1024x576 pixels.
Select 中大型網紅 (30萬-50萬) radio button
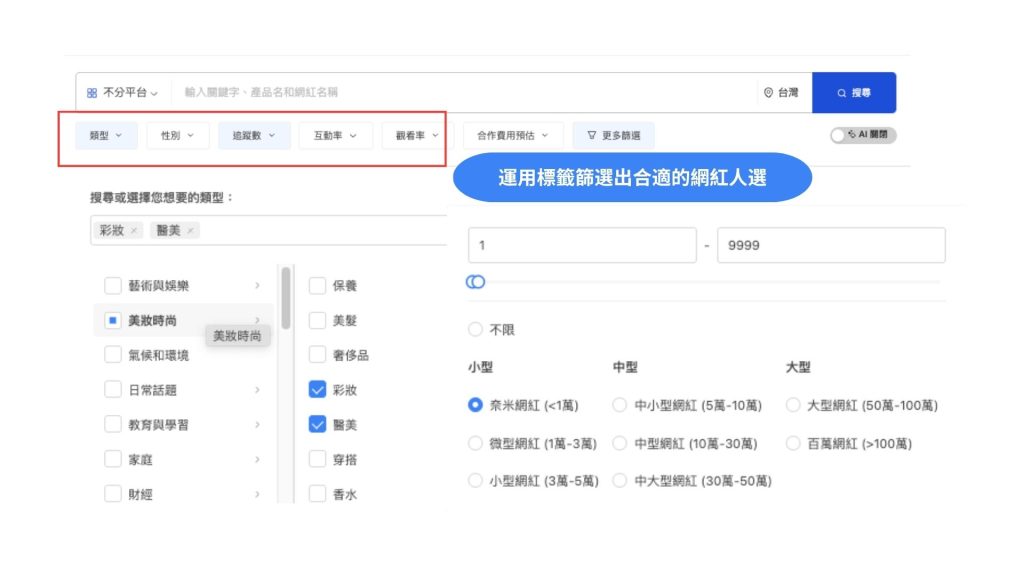620,481
